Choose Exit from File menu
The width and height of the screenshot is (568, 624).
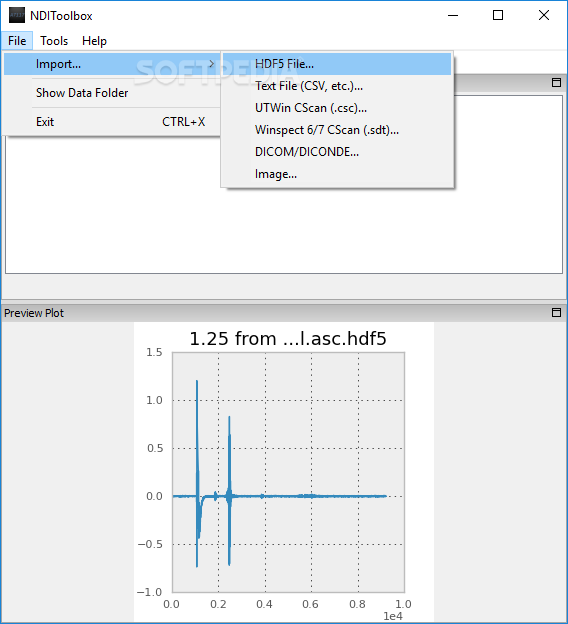coord(112,122)
